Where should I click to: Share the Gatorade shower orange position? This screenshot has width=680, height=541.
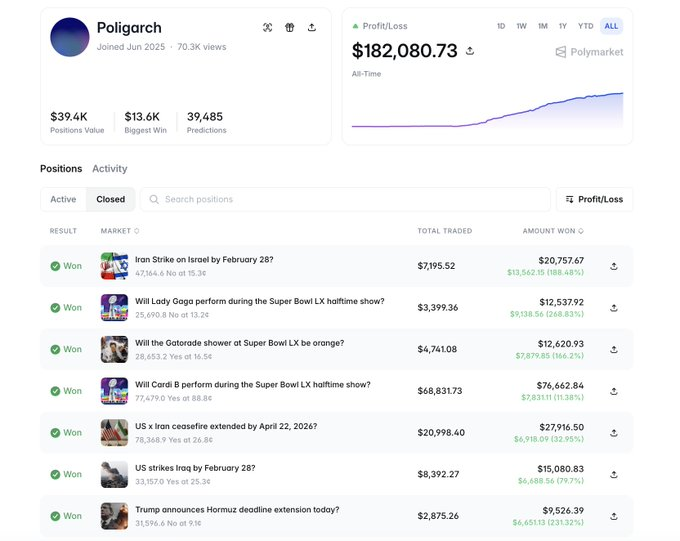[x=614, y=350]
